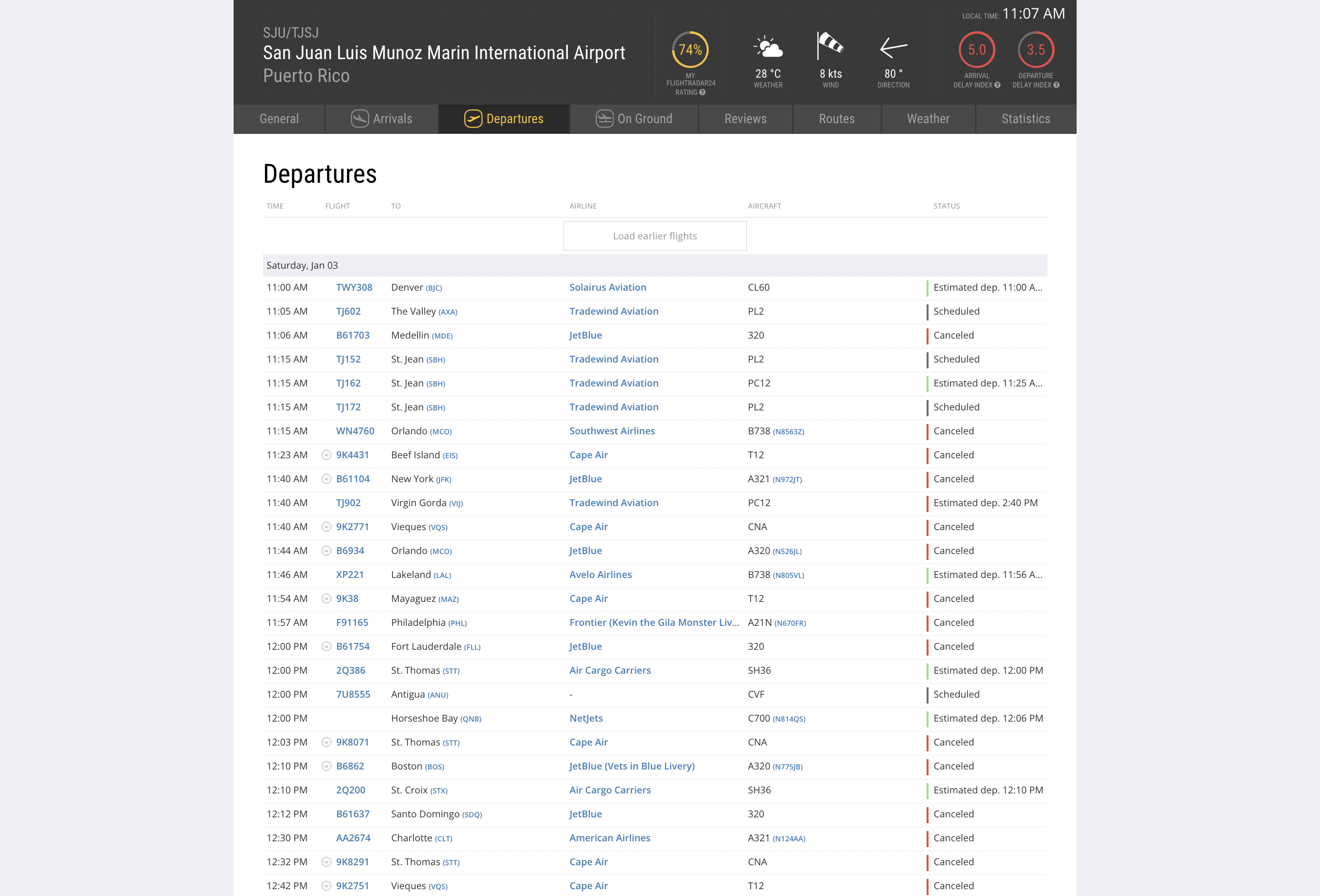Open Avelo Airlines airline link
Viewport: 1320px width, 896px height.
click(600, 575)
